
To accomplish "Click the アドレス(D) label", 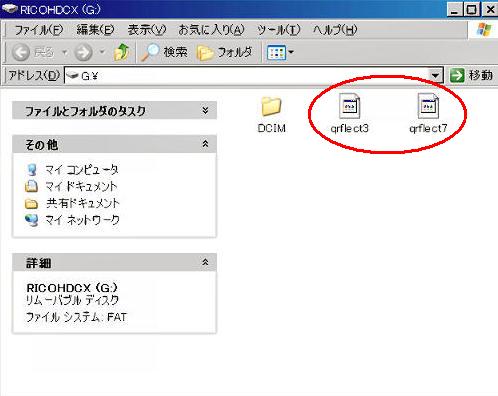I will [x=34, y=75].
